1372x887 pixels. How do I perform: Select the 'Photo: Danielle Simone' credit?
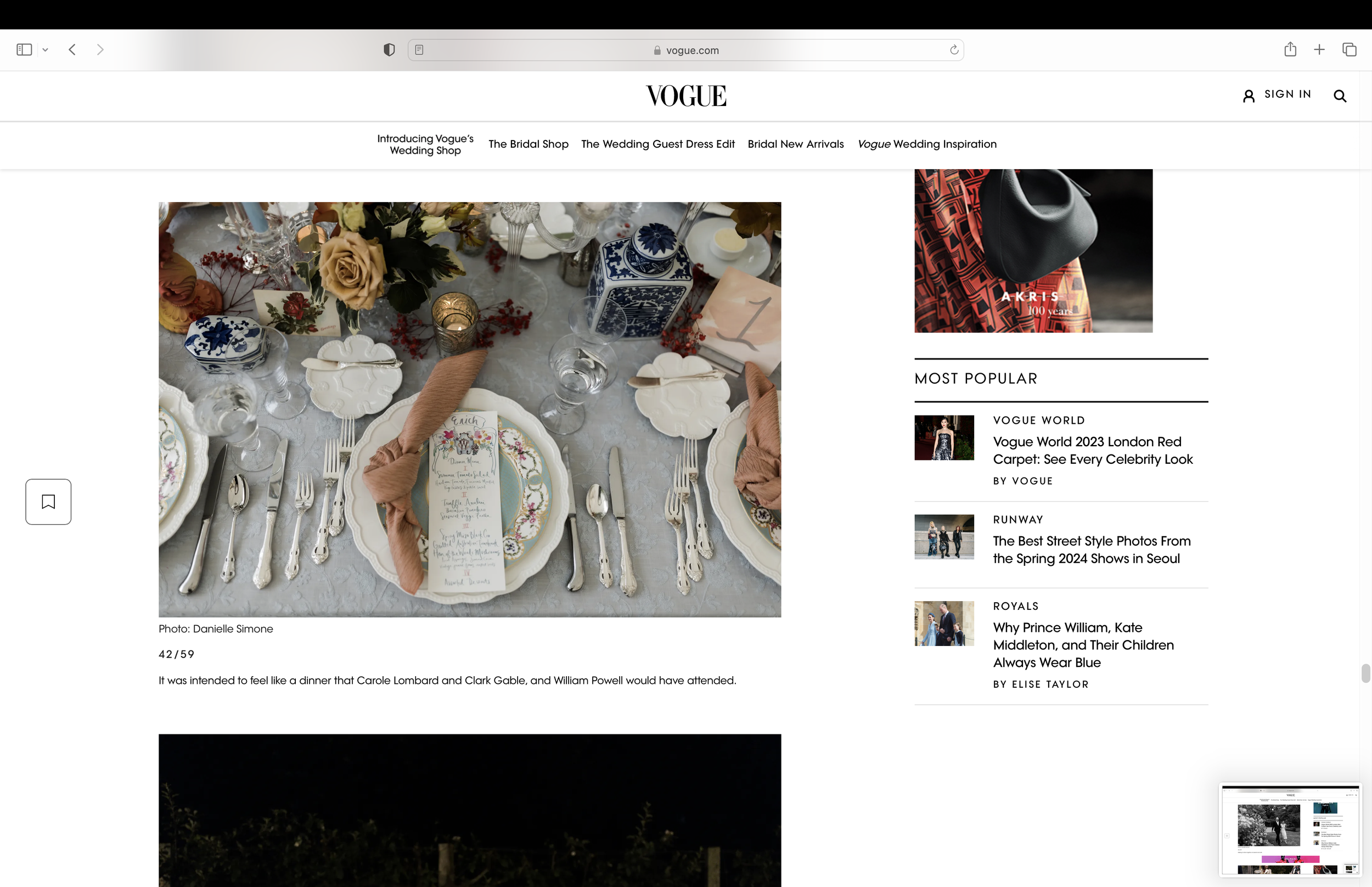pos(215,629)
